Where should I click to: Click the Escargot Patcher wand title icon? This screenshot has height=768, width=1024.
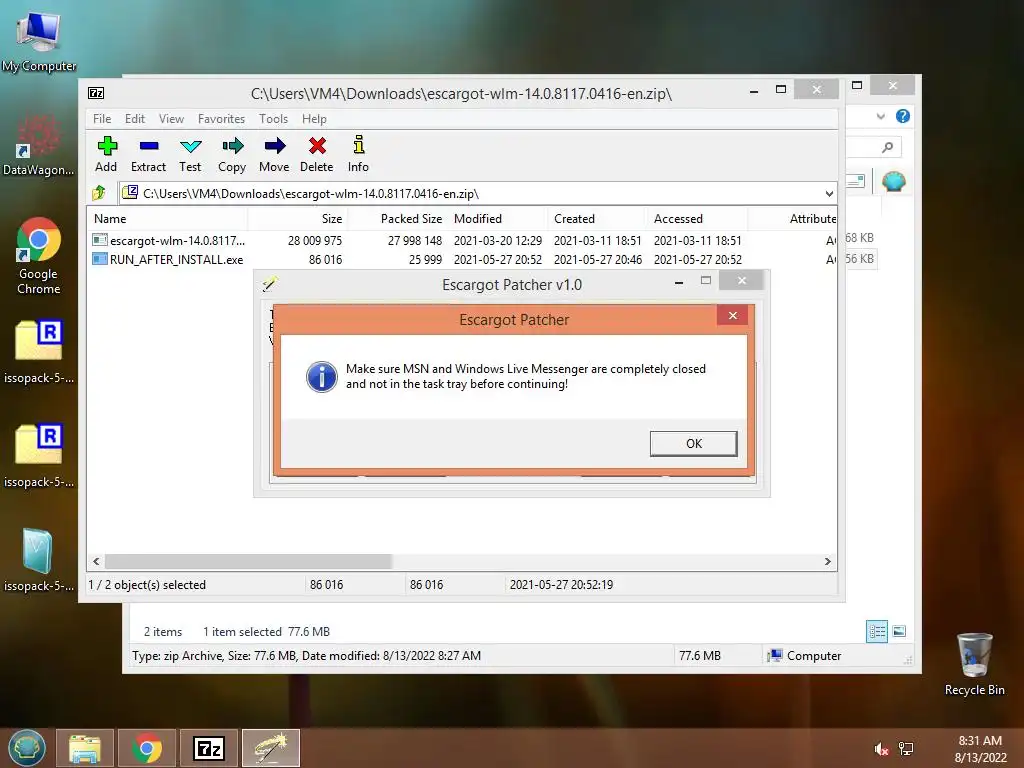pos(270,283)
